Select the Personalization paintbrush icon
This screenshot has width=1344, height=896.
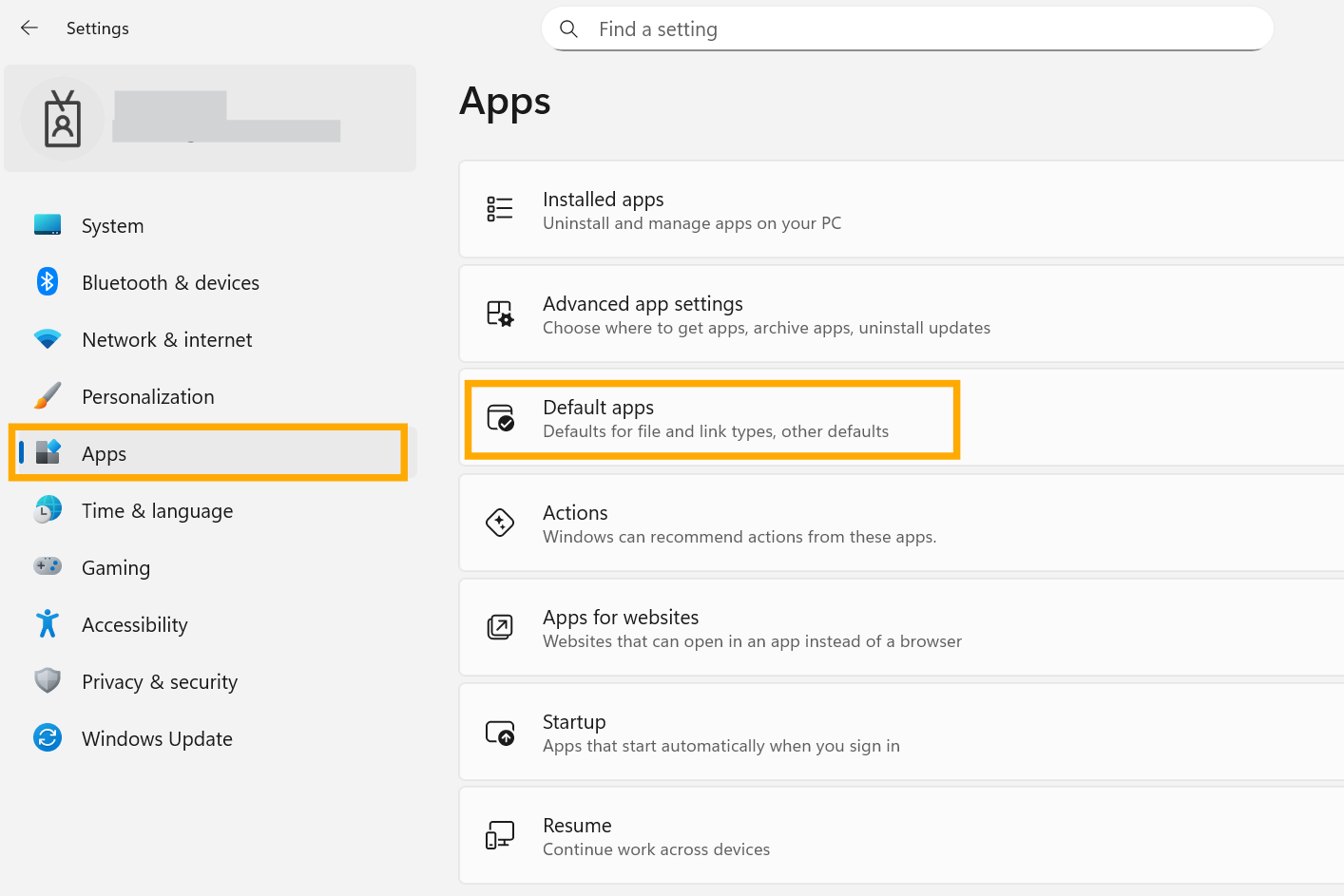pos(48,396)
